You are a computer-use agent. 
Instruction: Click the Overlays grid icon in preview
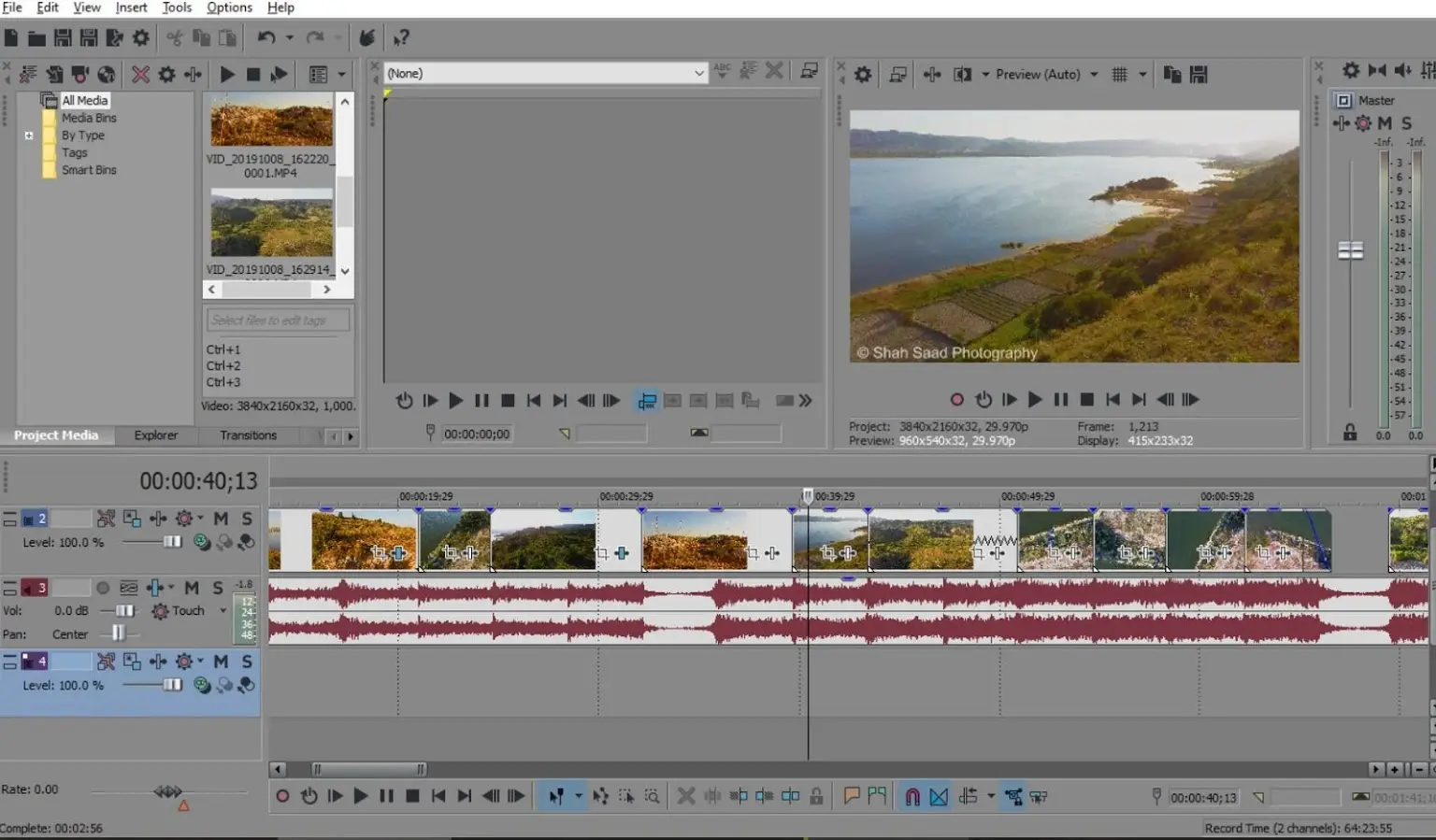(x=1119, y=74)
